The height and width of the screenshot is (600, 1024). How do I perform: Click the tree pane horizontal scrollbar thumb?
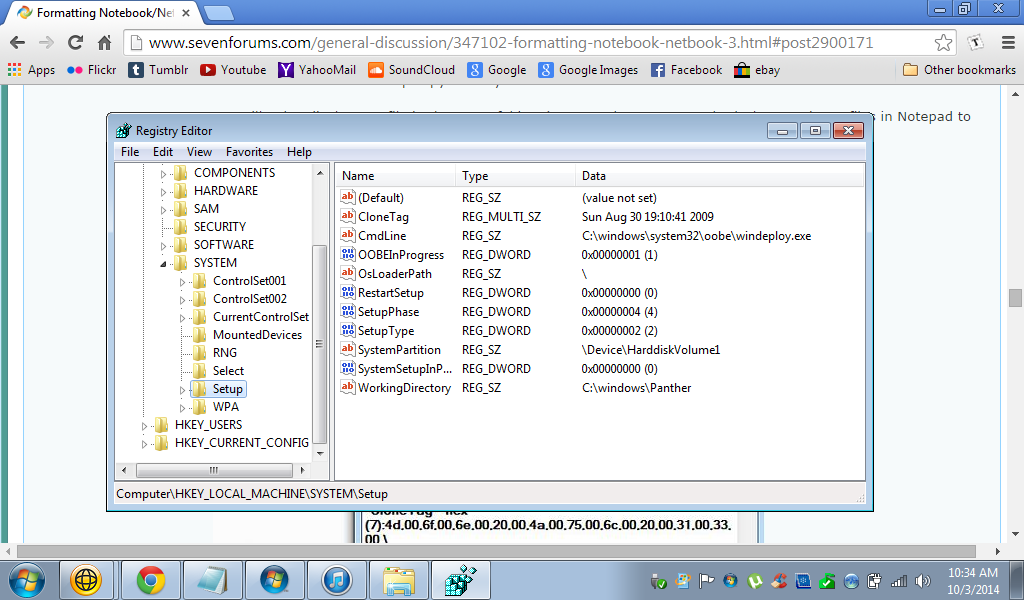point(214,470)
